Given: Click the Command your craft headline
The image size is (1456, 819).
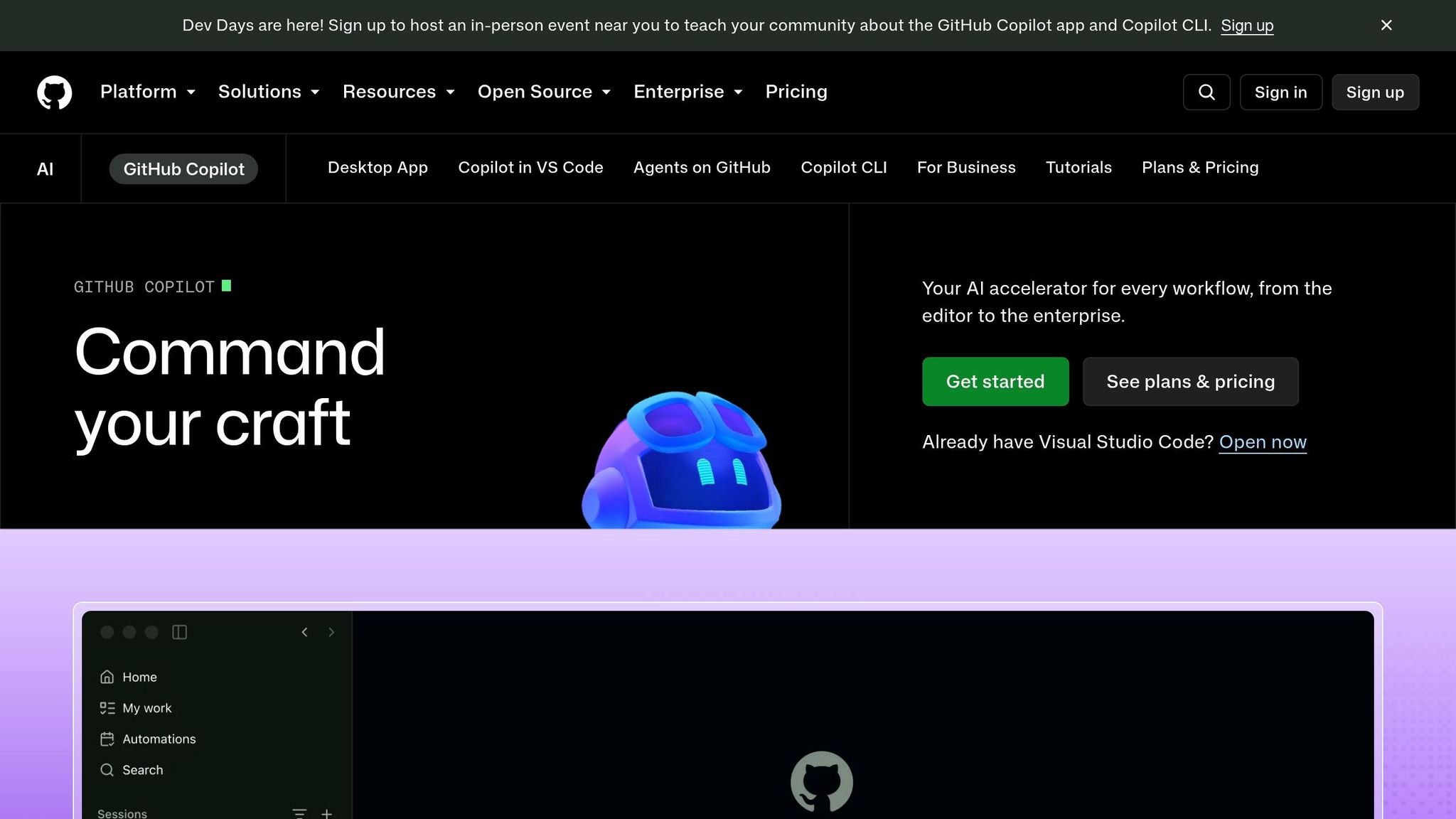Looking at the screenshot, I should [x=230, y=388].
